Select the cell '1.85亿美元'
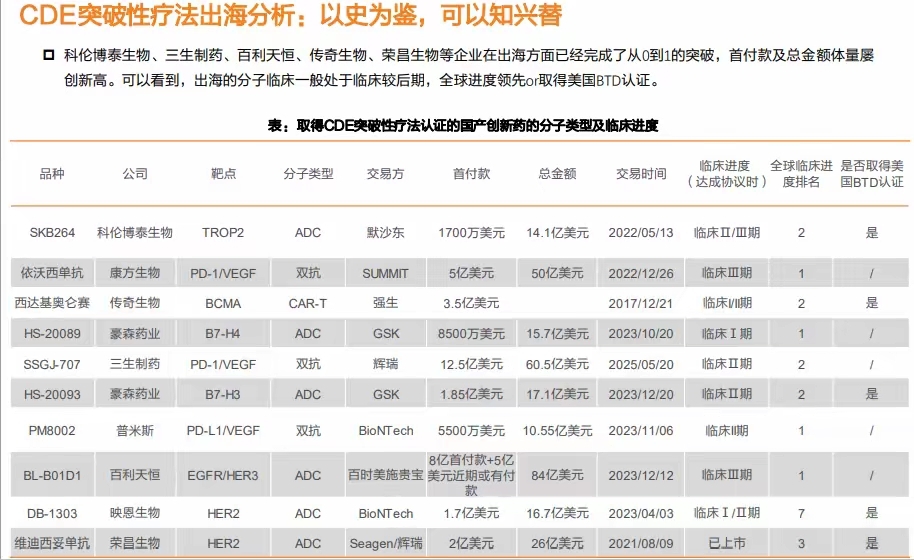 coord(471,395)
